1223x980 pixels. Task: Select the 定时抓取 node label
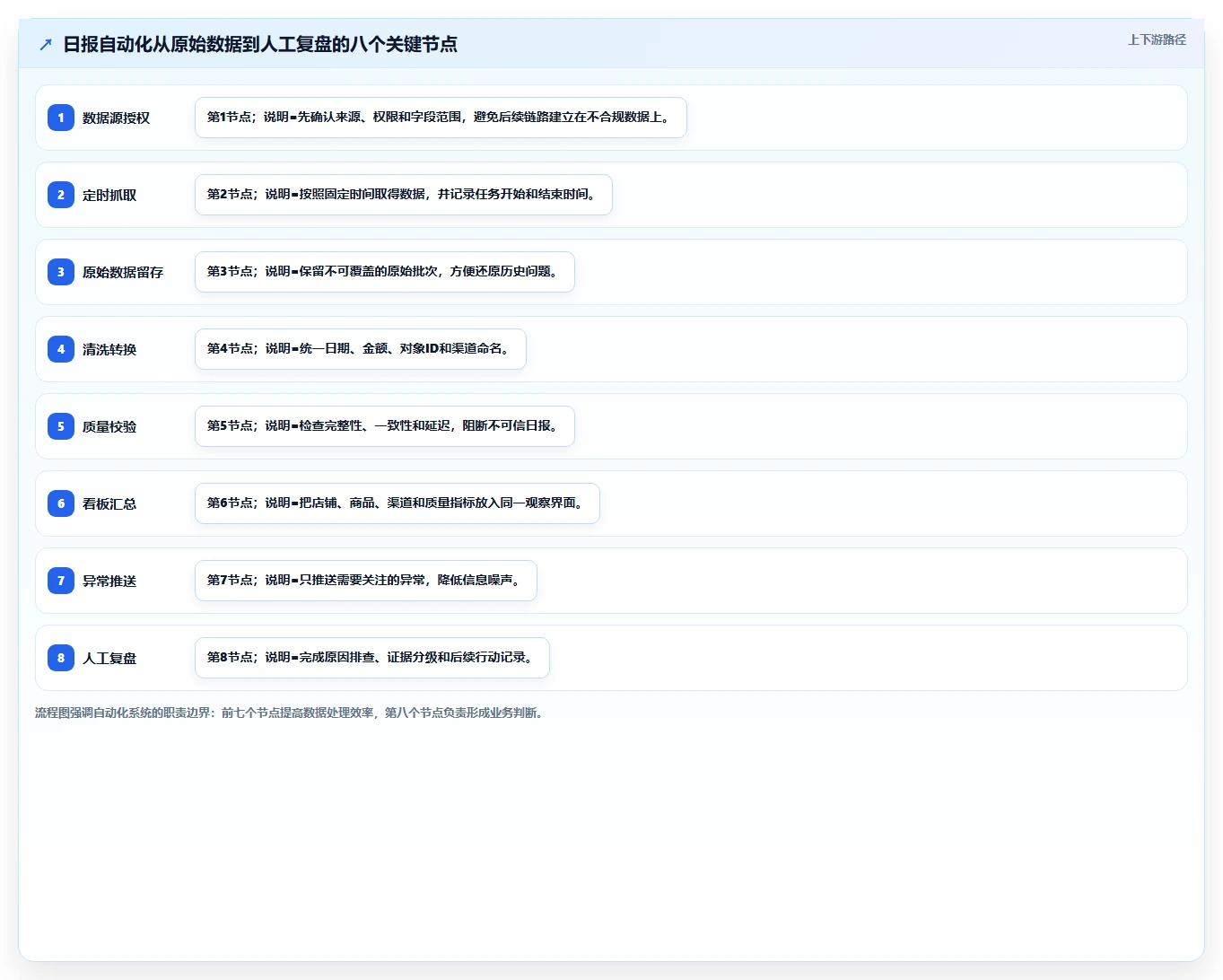[109, 195]
